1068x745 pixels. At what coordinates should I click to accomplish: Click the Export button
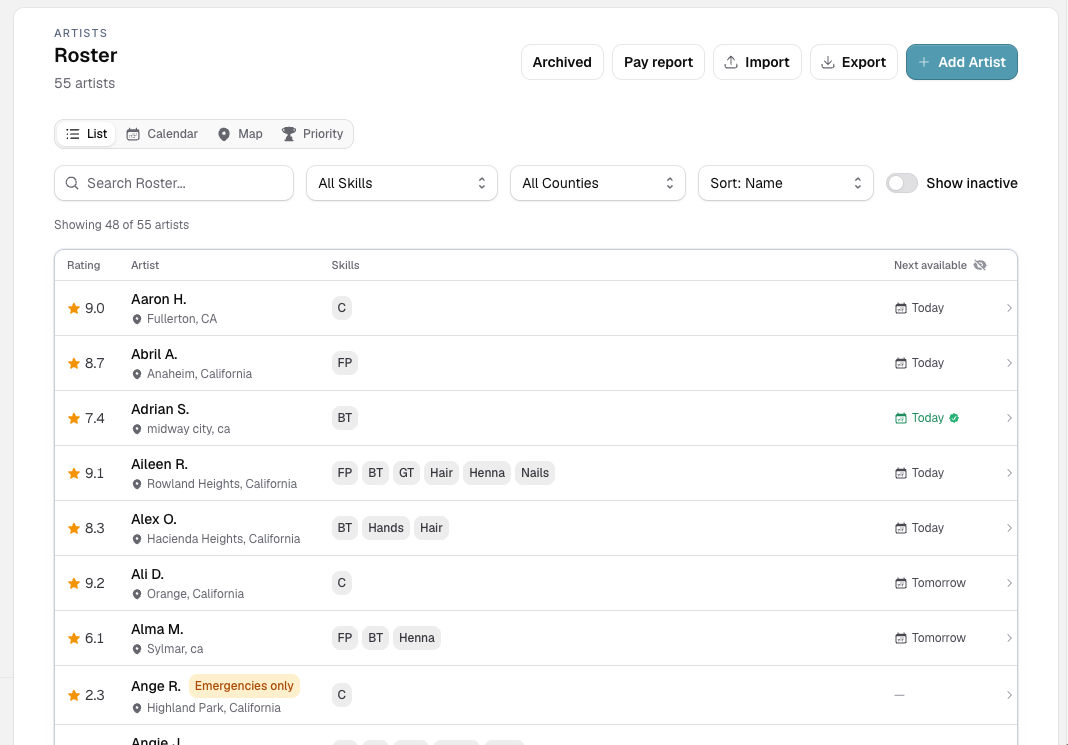click(853, 62)
